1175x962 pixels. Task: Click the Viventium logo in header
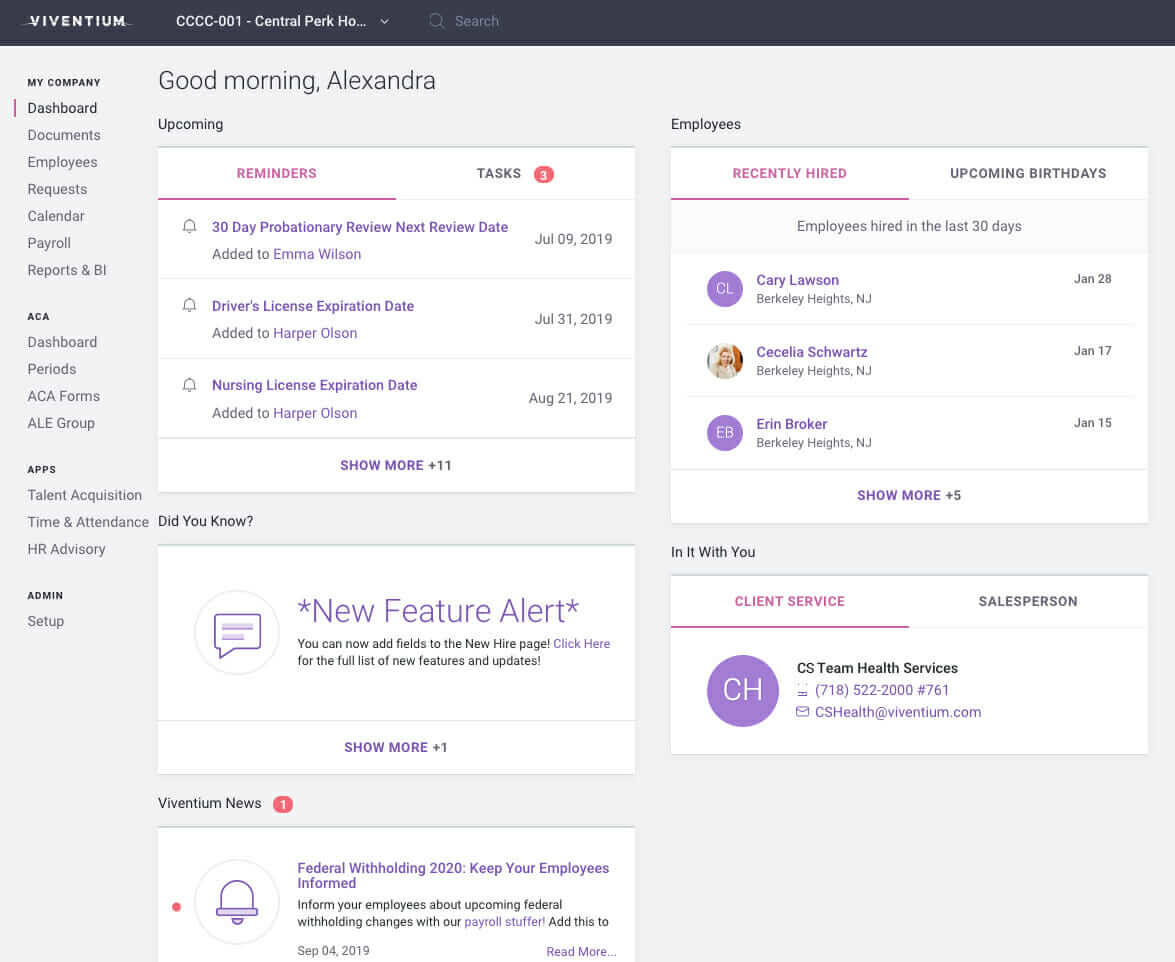tap(78, 21)
